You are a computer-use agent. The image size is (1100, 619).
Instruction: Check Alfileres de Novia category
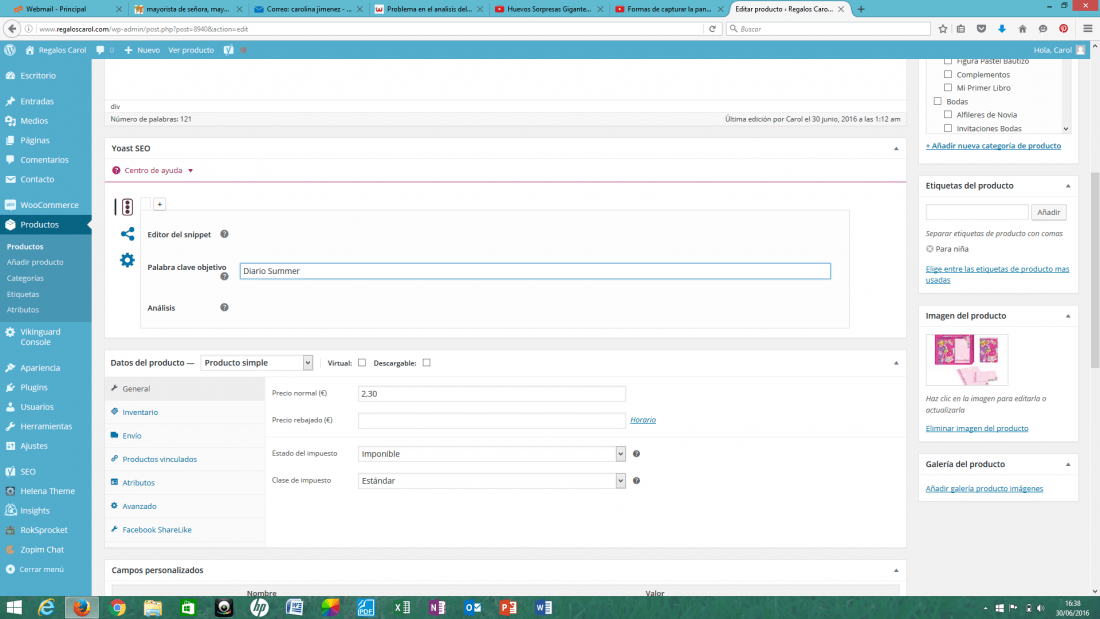tap(948, 114)
